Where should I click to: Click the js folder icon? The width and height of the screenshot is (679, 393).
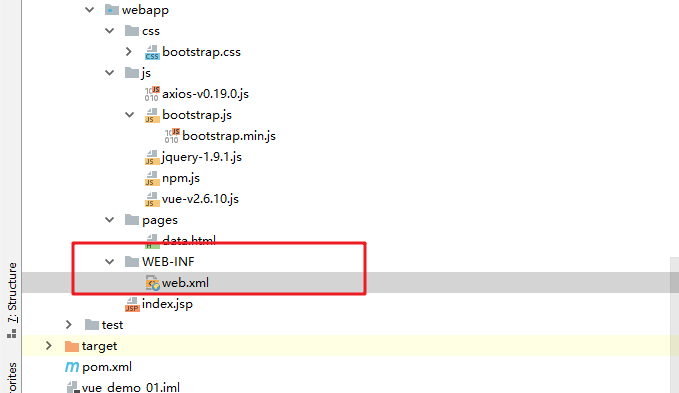tap(132, 72)
